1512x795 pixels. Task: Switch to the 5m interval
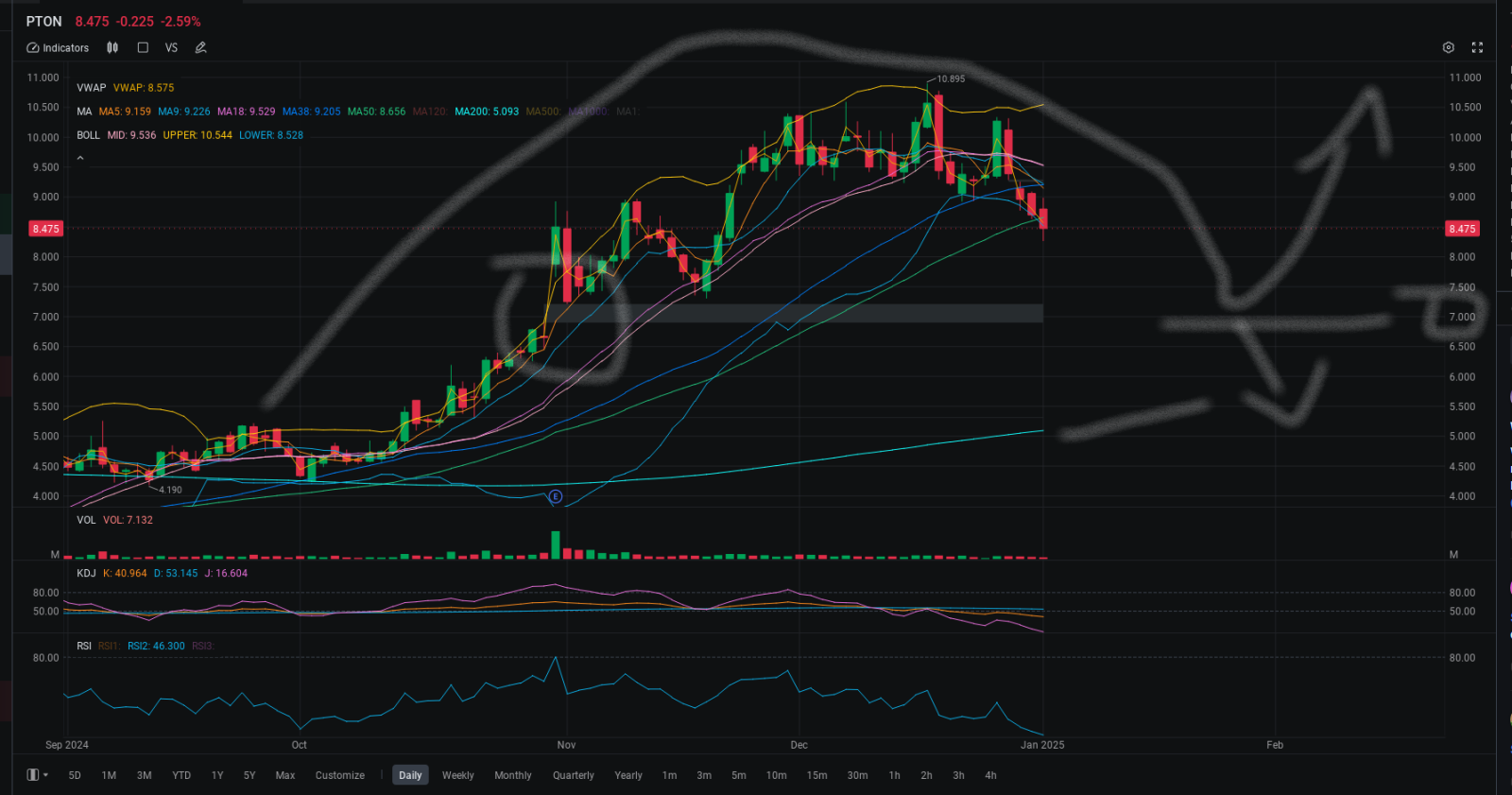pyautogui.click(x=739, y=775)
